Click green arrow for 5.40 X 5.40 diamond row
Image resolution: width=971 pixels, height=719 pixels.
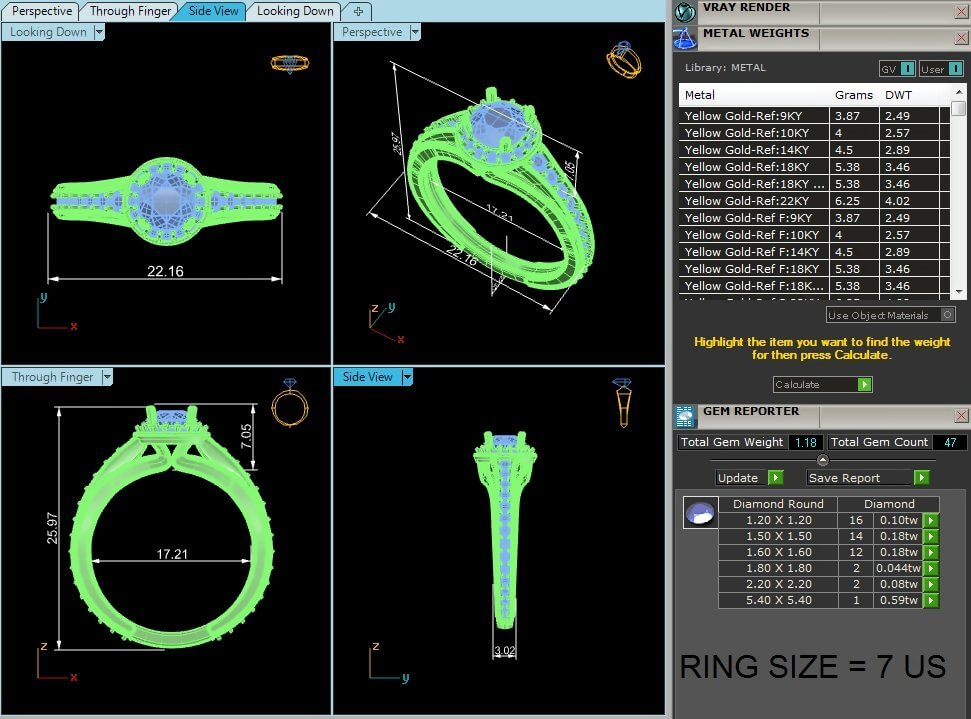coord(931,600)
